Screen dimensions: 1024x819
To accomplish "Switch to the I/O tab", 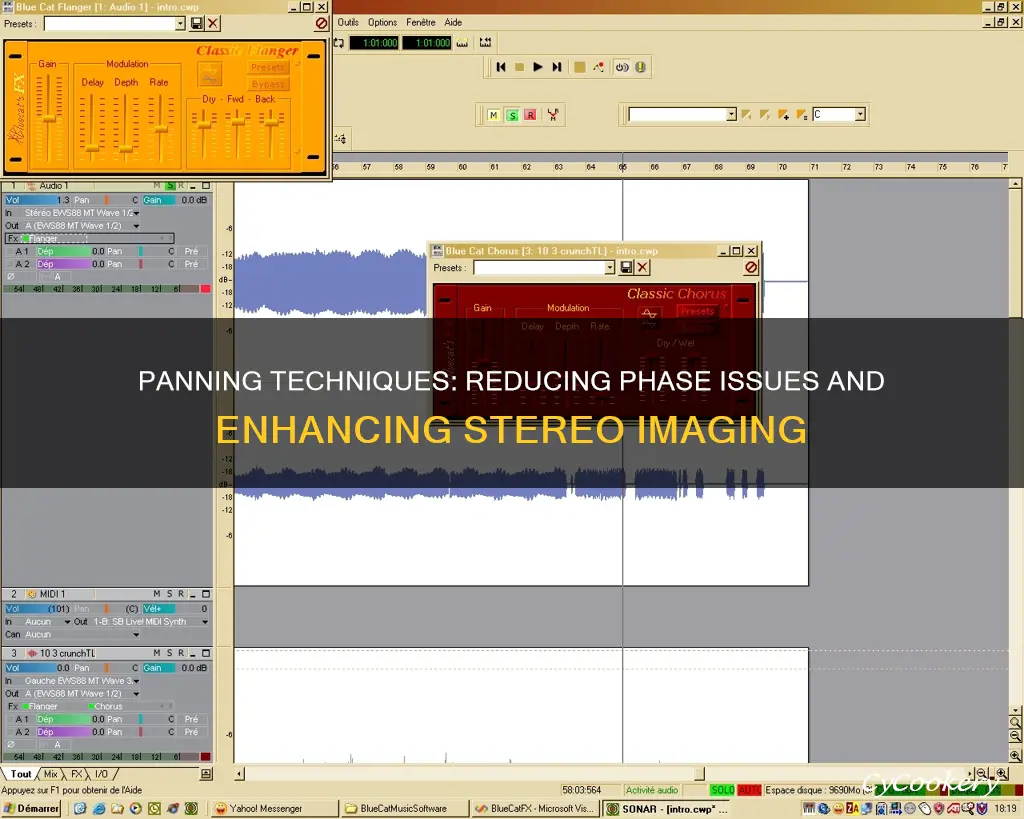I will [101, 774].
